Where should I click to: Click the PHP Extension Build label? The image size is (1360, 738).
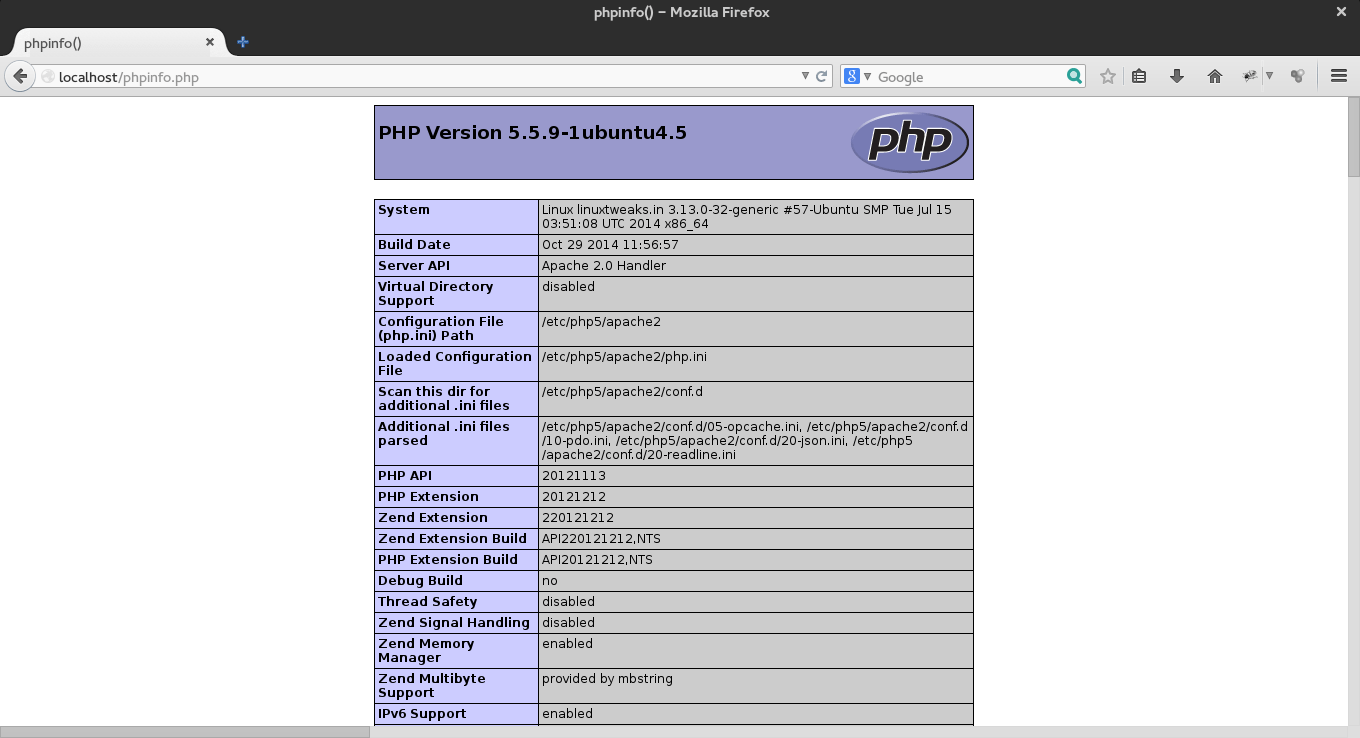click(448, 560)
